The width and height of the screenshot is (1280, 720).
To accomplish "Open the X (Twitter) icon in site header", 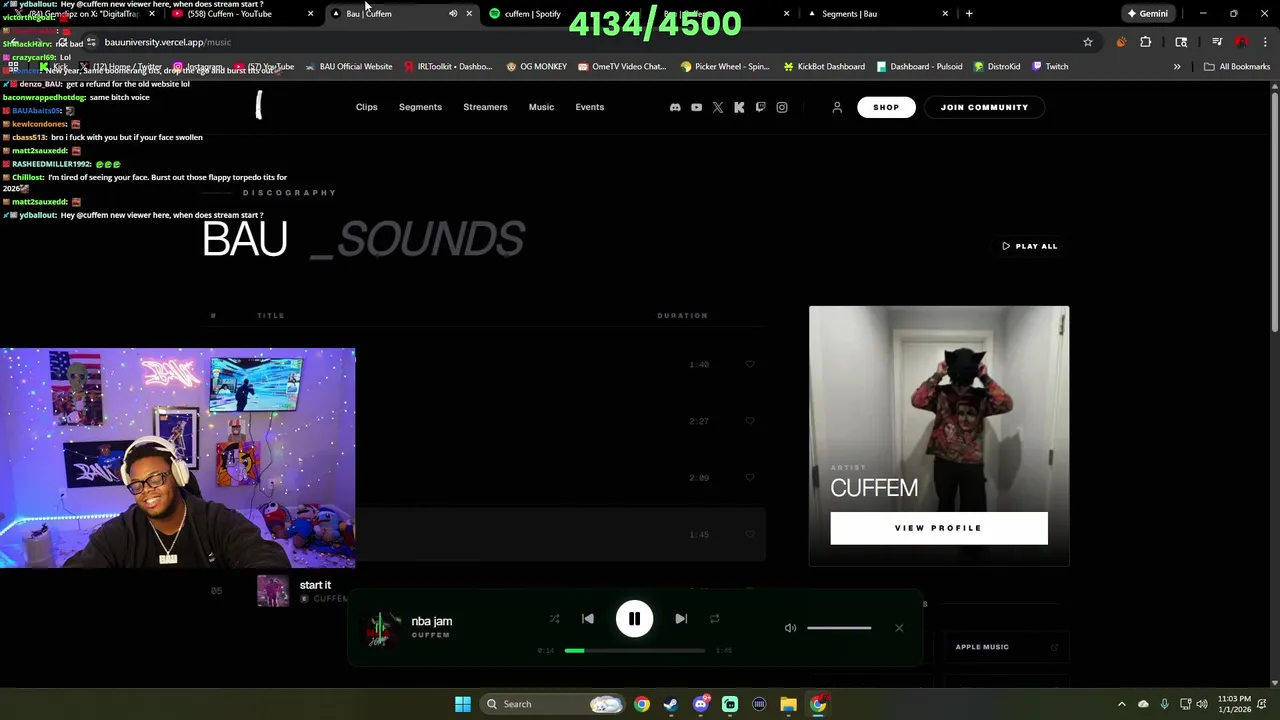I will pyautogui.click(x=718, y=107).
